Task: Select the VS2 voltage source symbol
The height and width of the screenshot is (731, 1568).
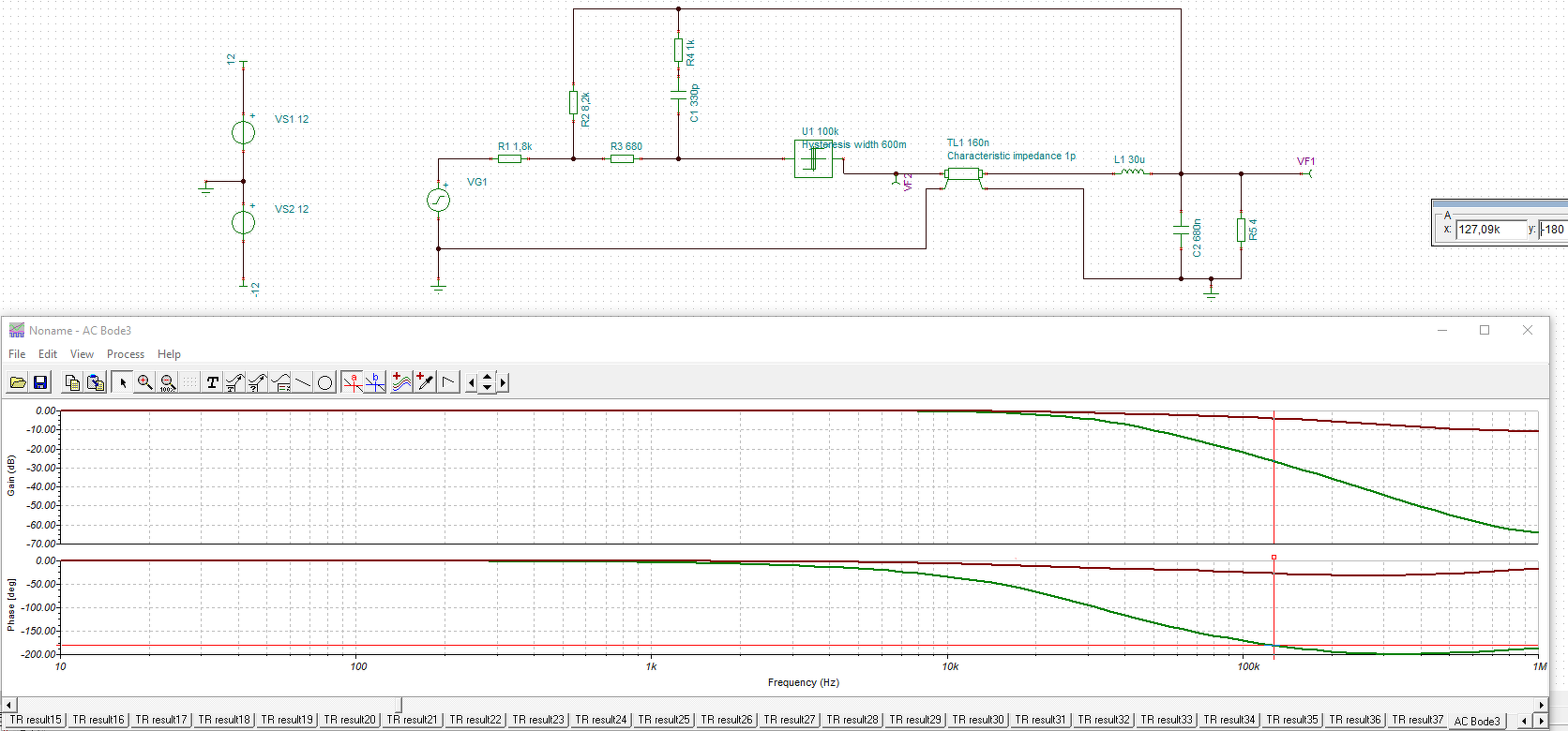Action: point(243,222)
